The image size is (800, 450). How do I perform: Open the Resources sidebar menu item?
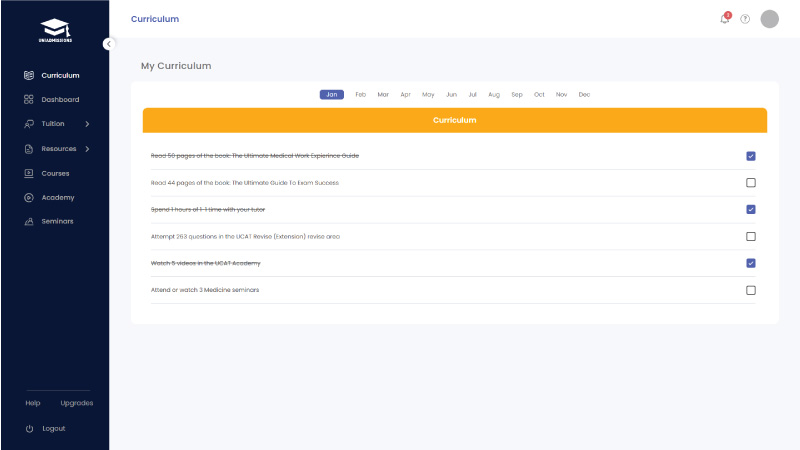59,149
